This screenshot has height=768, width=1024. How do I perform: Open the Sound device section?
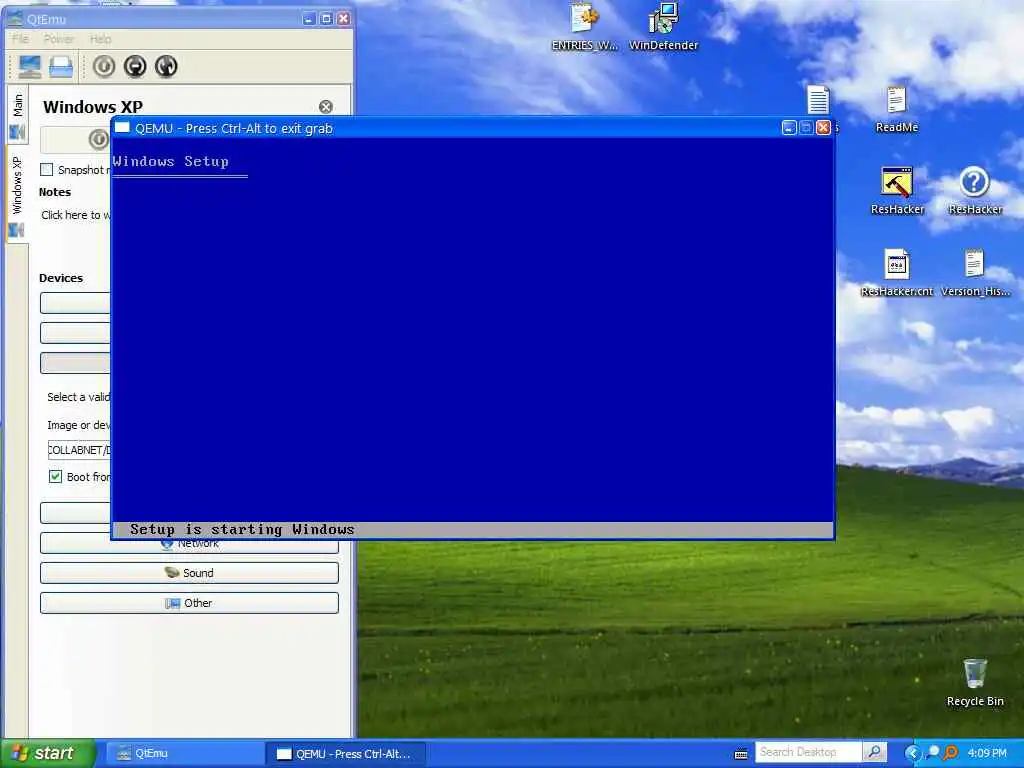pos(189,573)
